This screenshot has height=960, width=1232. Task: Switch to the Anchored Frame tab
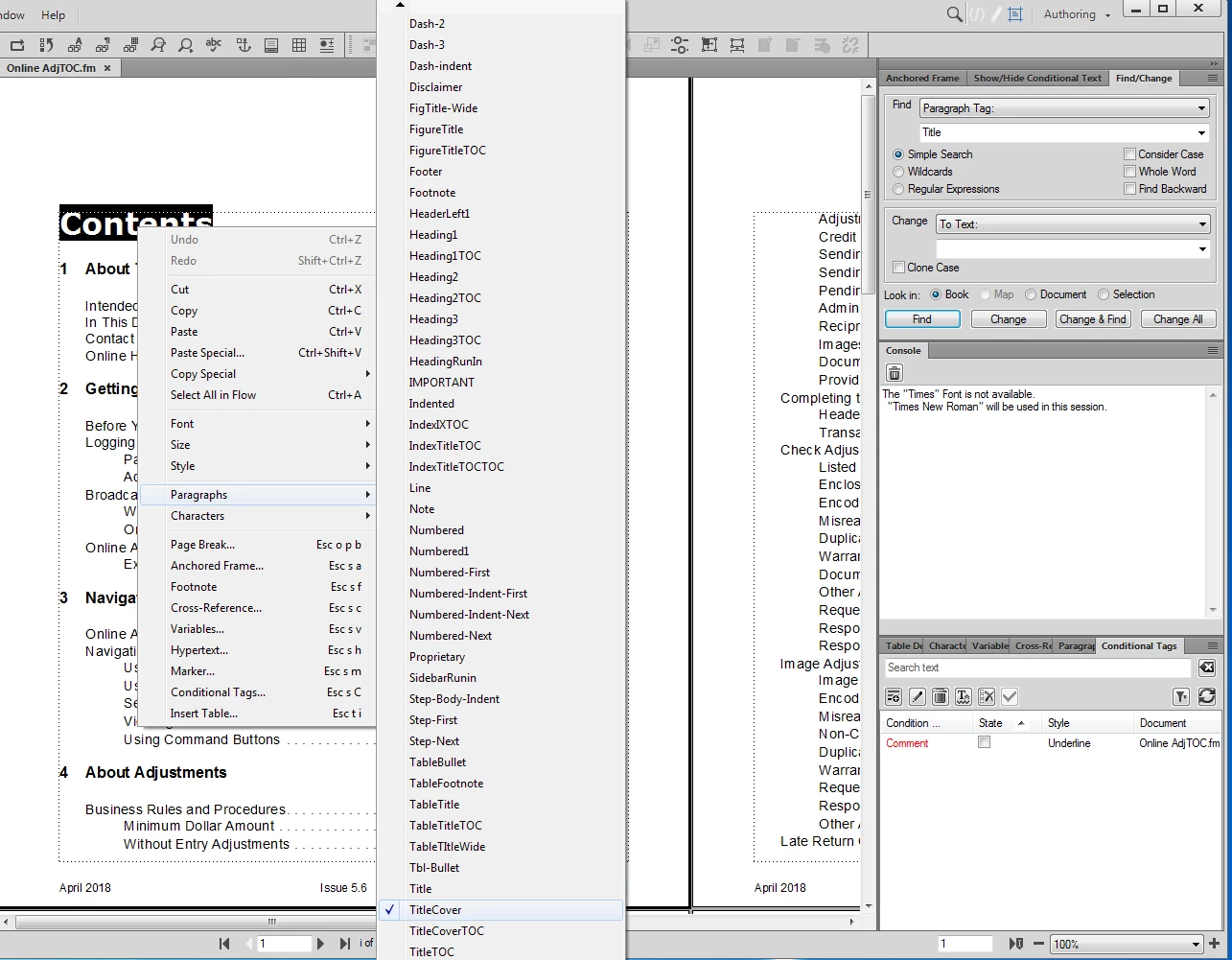[x=922, y=79]
